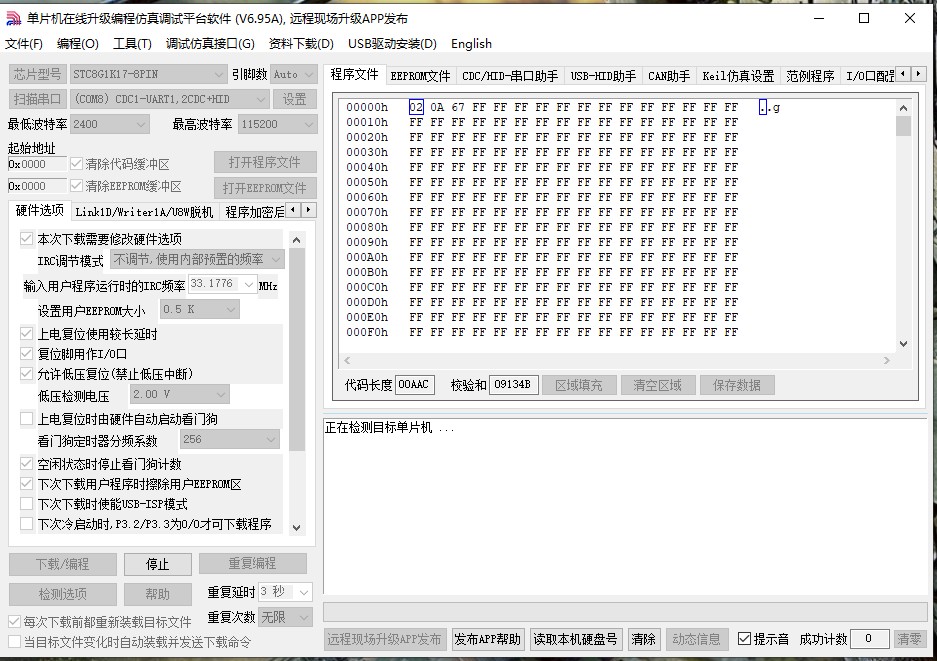Enable 下次下载时使能USB-ISP模式 checkbox
This screenshot has width=937, height=661.
pyautogui.click(x=26, y=504)
